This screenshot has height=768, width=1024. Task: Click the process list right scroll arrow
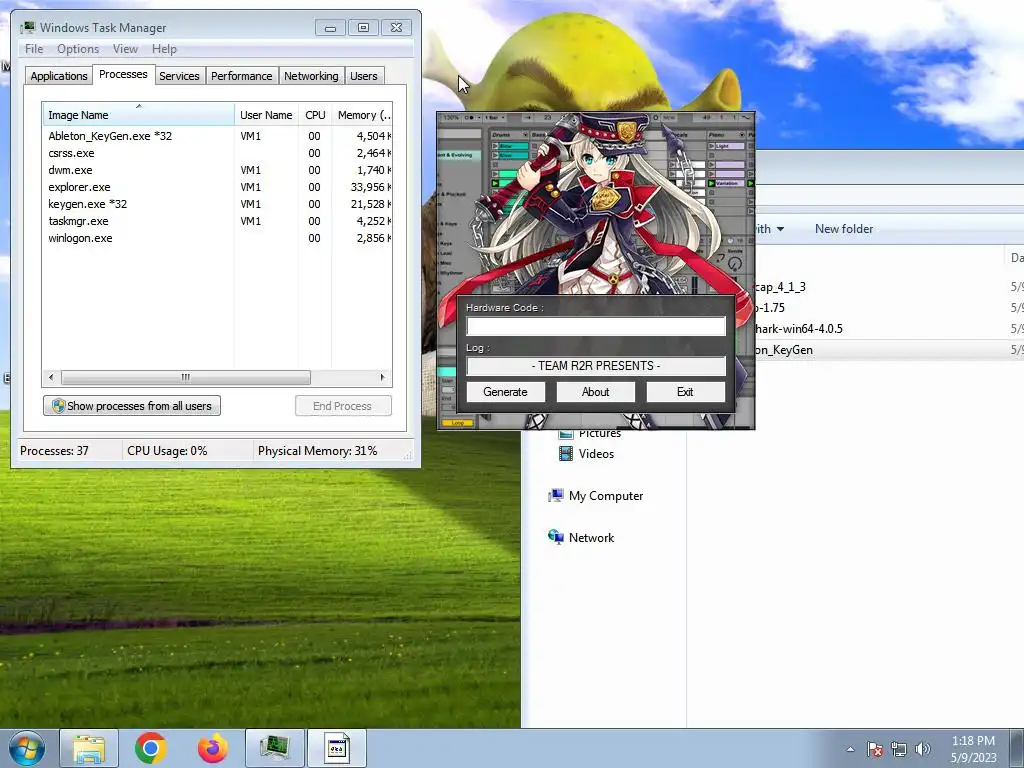(x=383, y=377)
